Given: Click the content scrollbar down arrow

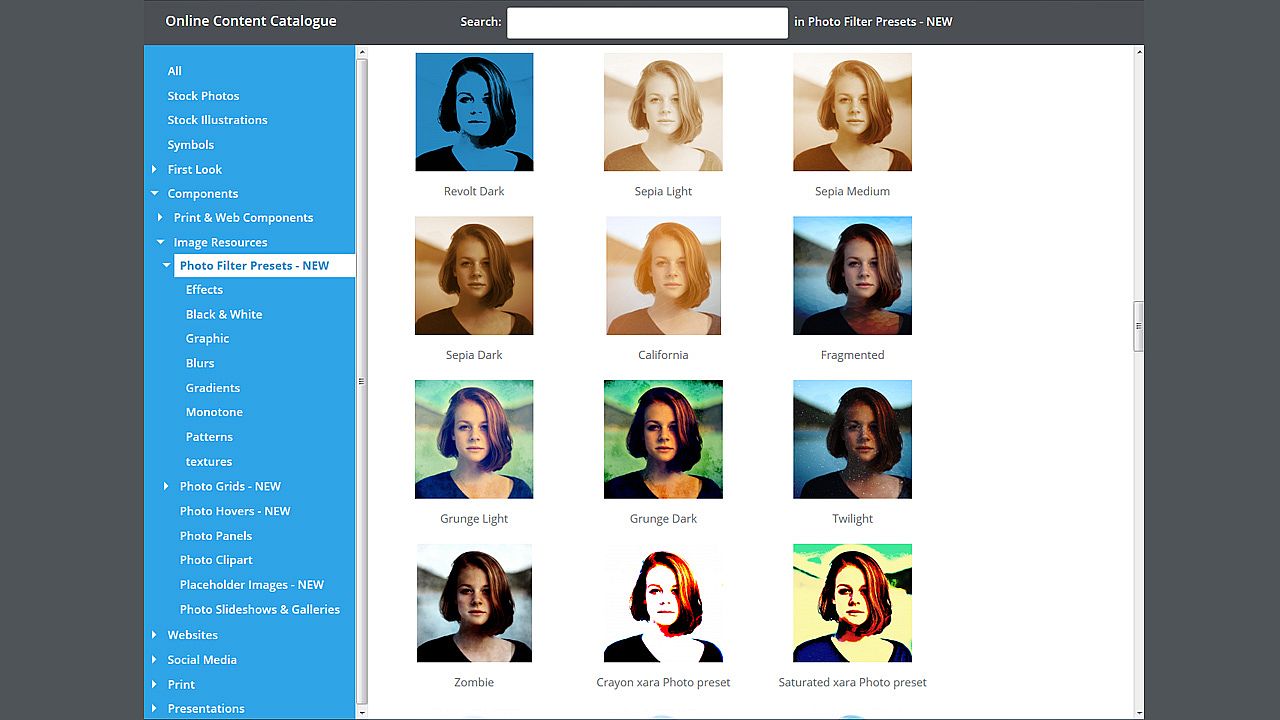Looking at the screenshot, I should (x=1138, y=712).
